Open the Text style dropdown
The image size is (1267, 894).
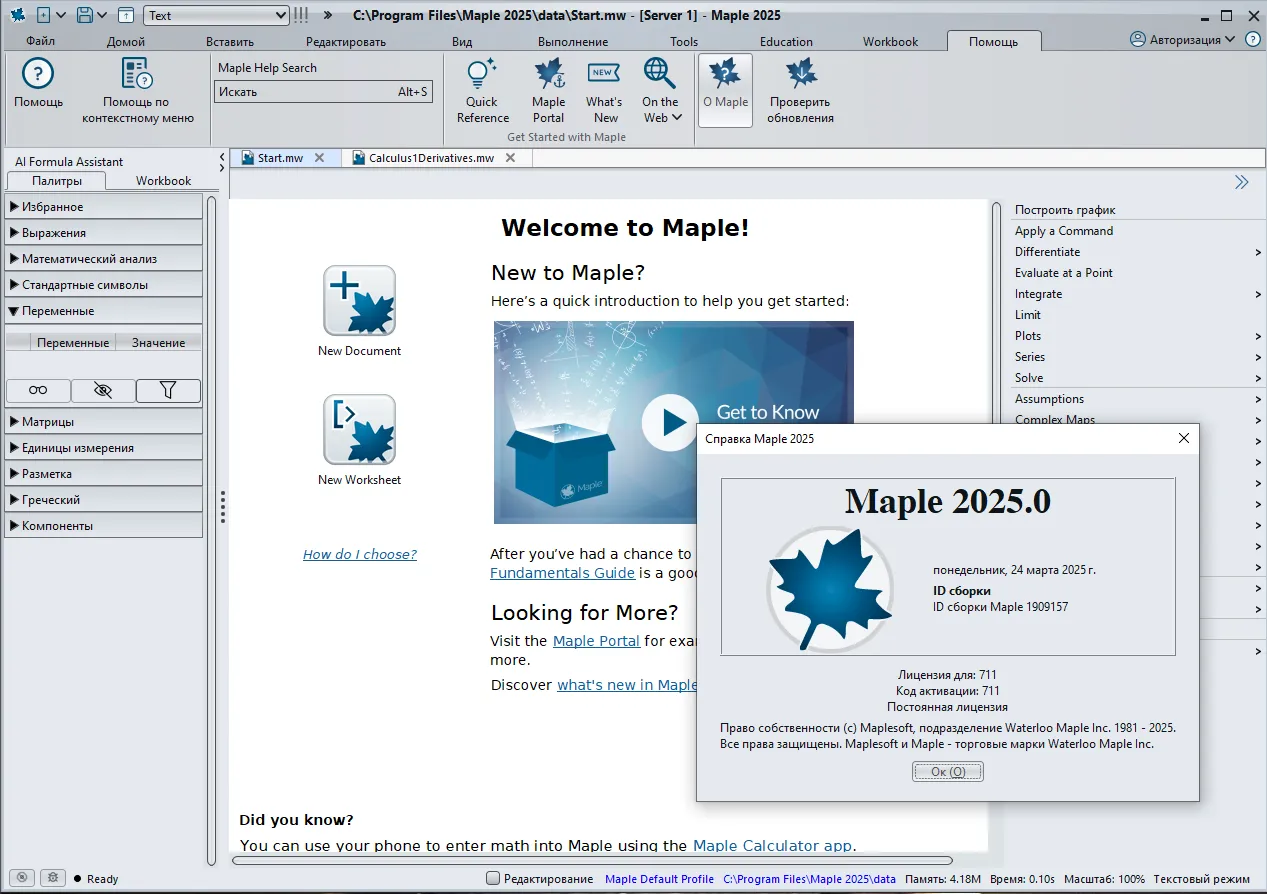point(217,15)
